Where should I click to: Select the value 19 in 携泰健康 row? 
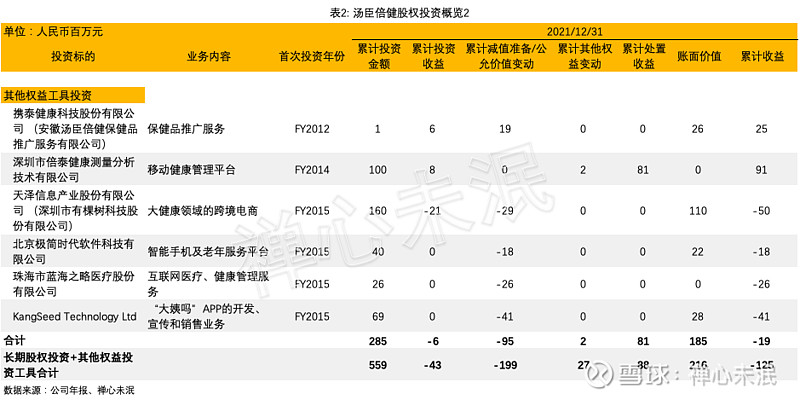coord(504,129)
